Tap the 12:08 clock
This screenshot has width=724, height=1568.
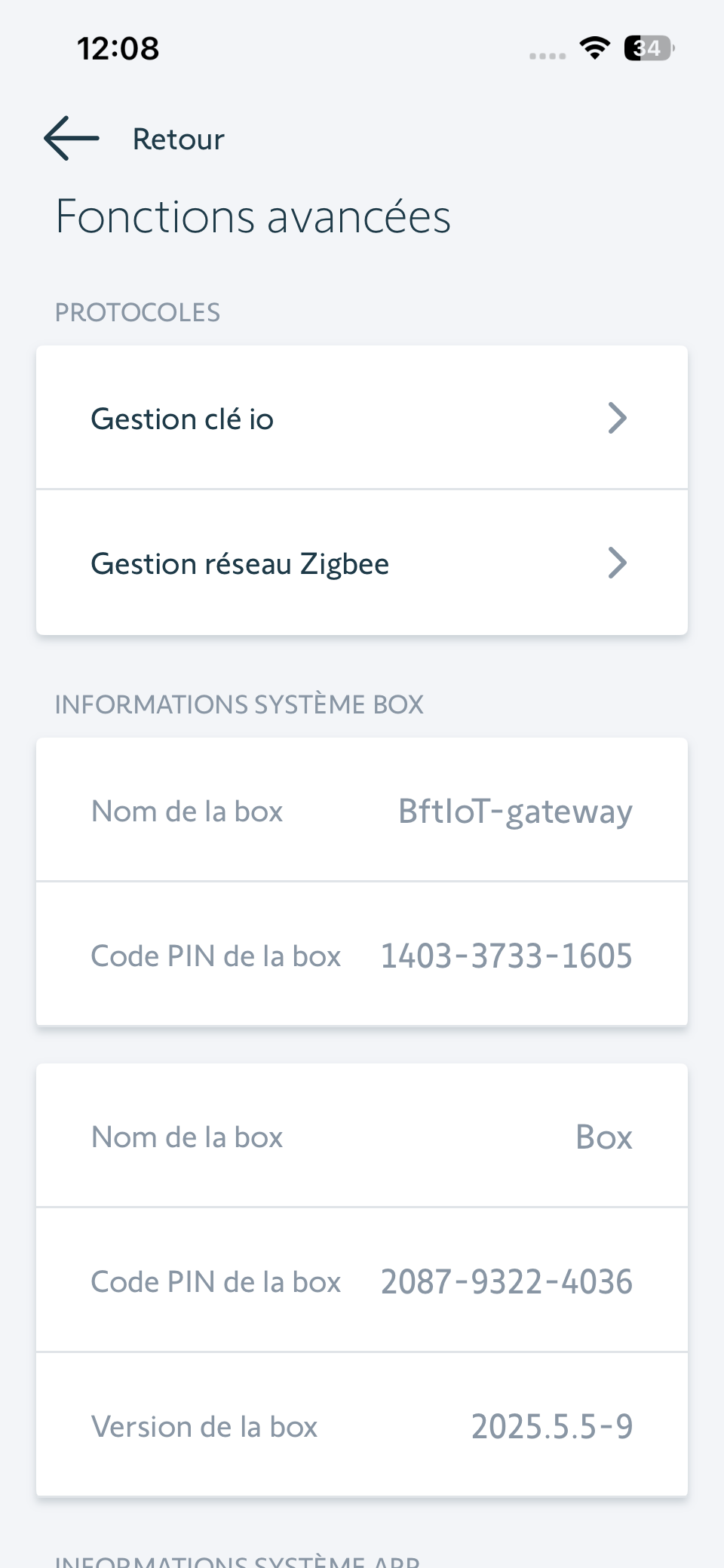tap(118, 49)
